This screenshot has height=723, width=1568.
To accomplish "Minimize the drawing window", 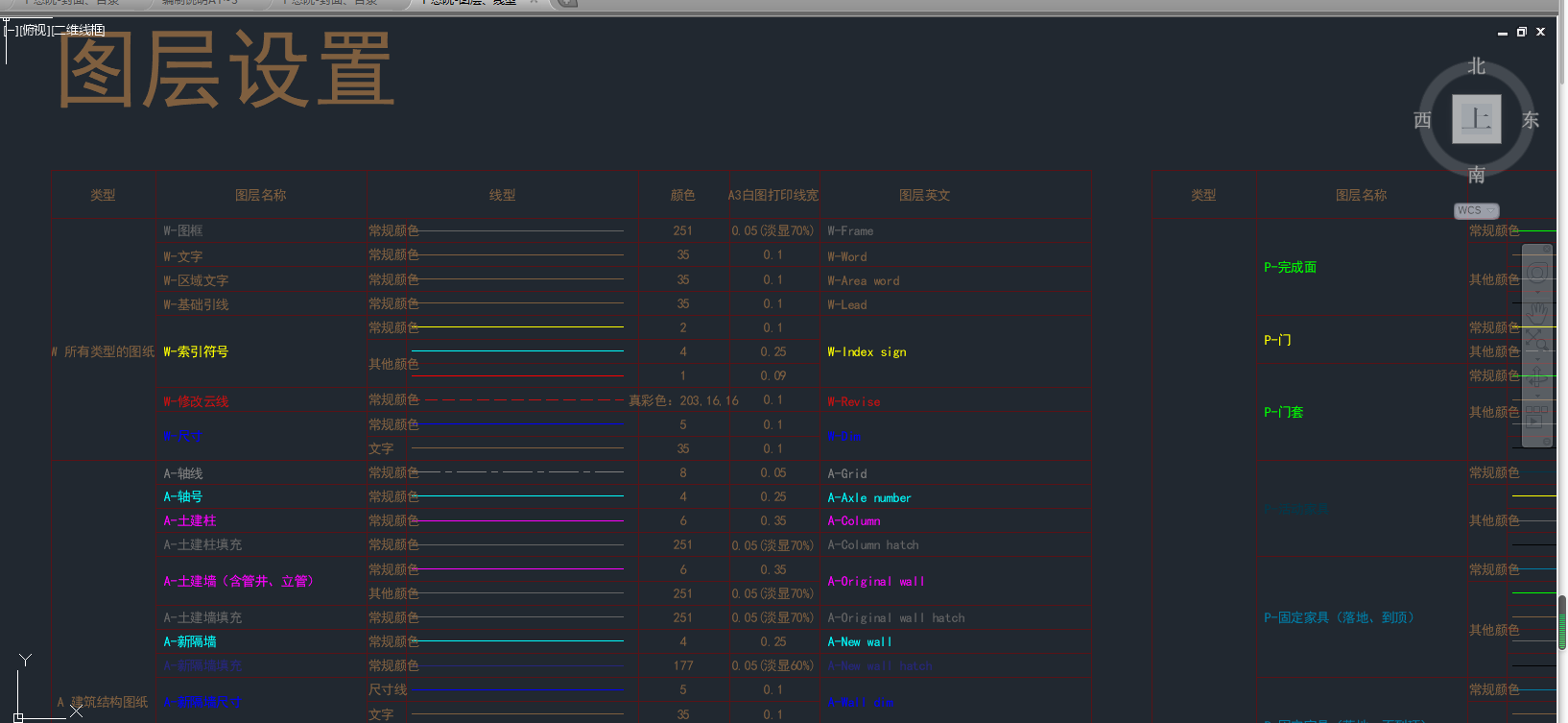I will click(x=1503, y=33).
